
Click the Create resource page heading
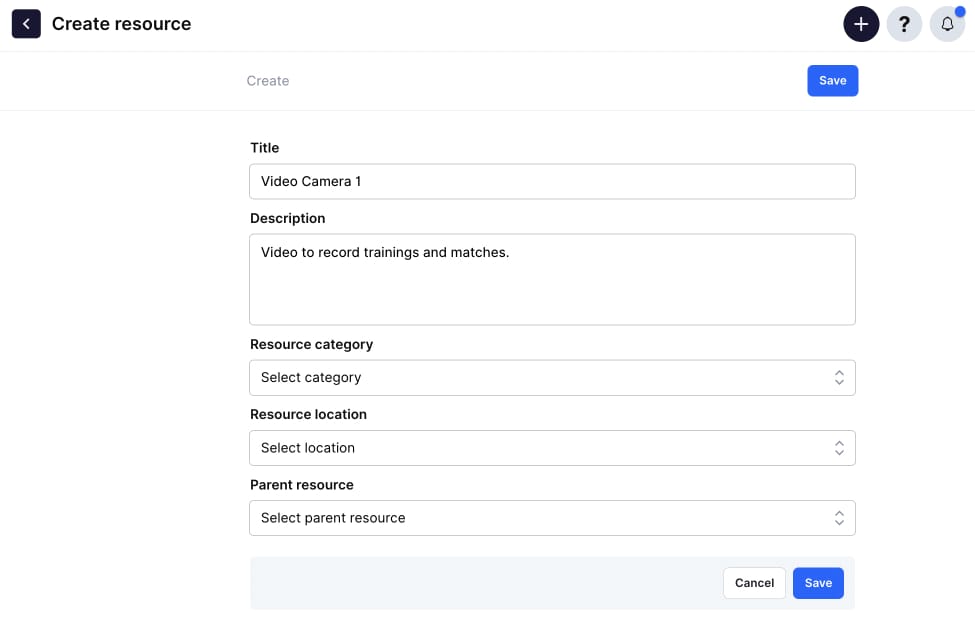(121, 24)
